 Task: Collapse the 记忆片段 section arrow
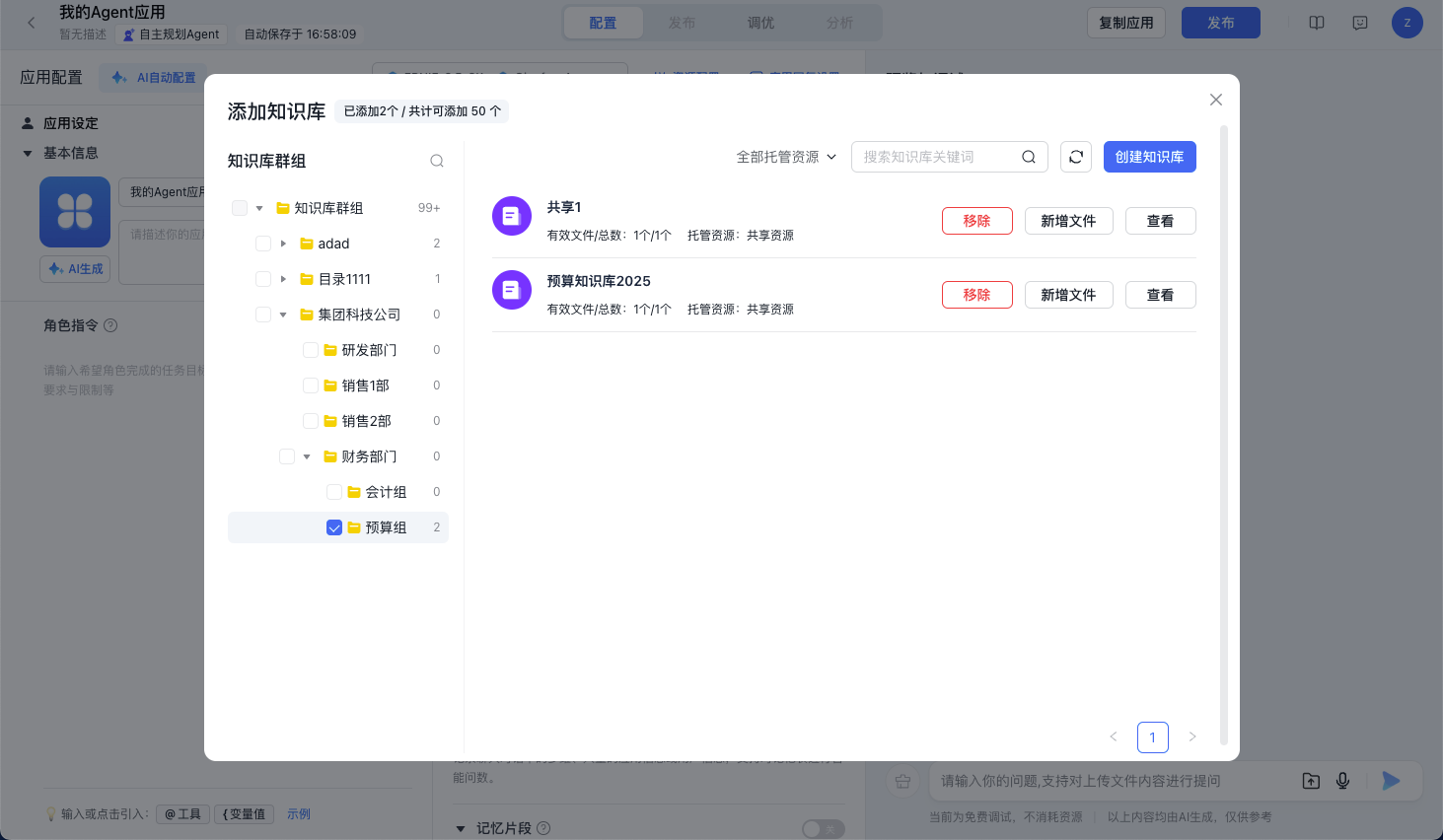[x=461, y=828]
